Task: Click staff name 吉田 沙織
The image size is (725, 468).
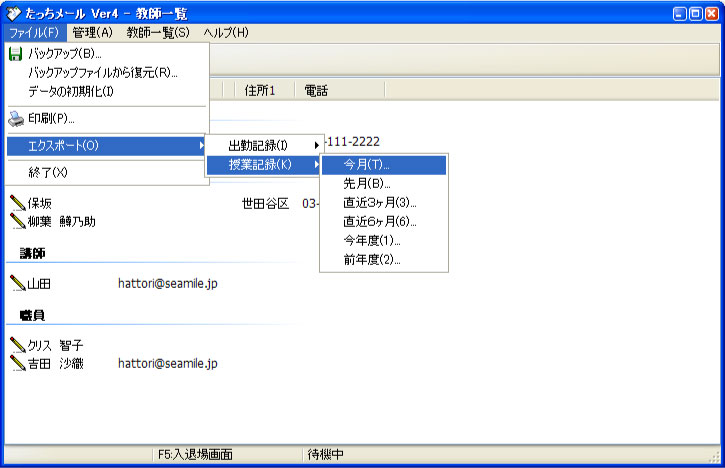Action: click(55, 364)
